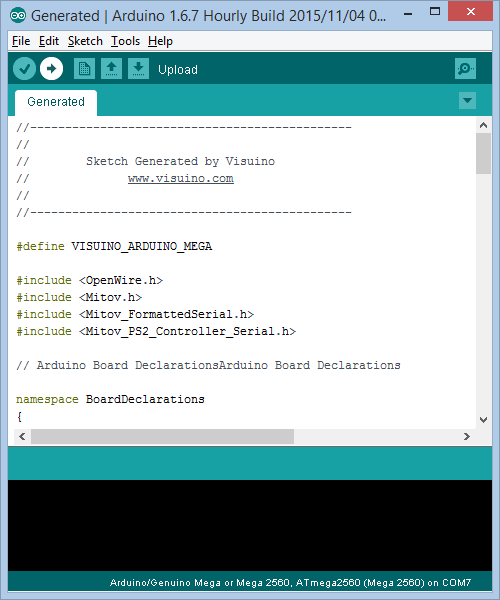This screenshot has height=600, width=500.
Task: Open the File menu
Action: click(21, 41)
